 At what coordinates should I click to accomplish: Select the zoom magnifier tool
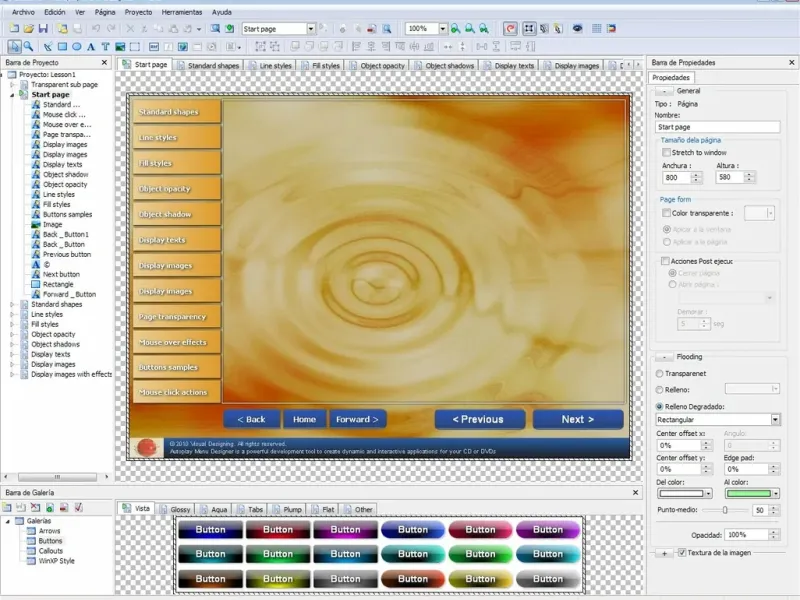tap(28, 46)
